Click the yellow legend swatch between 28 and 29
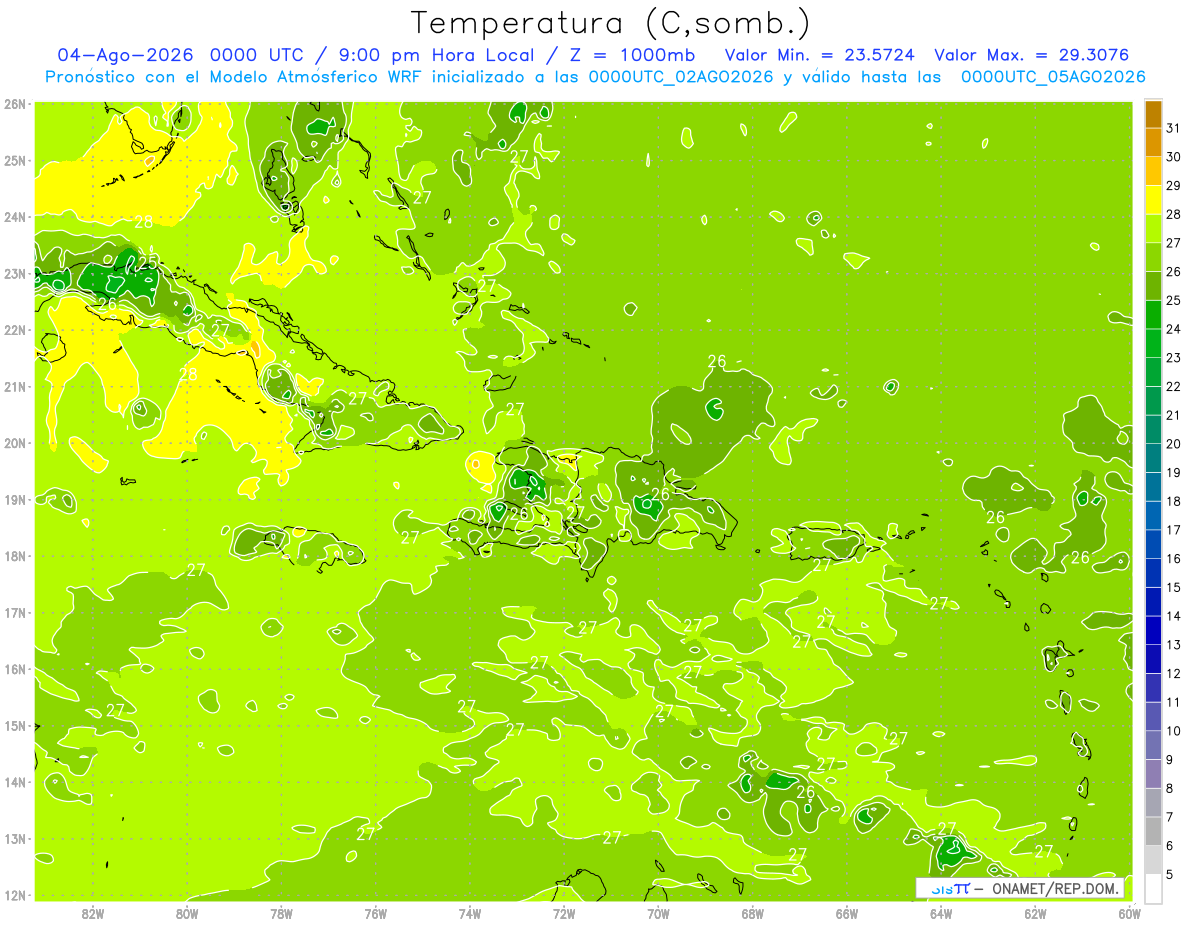1200x927 pixels. tap(1153, 200)
